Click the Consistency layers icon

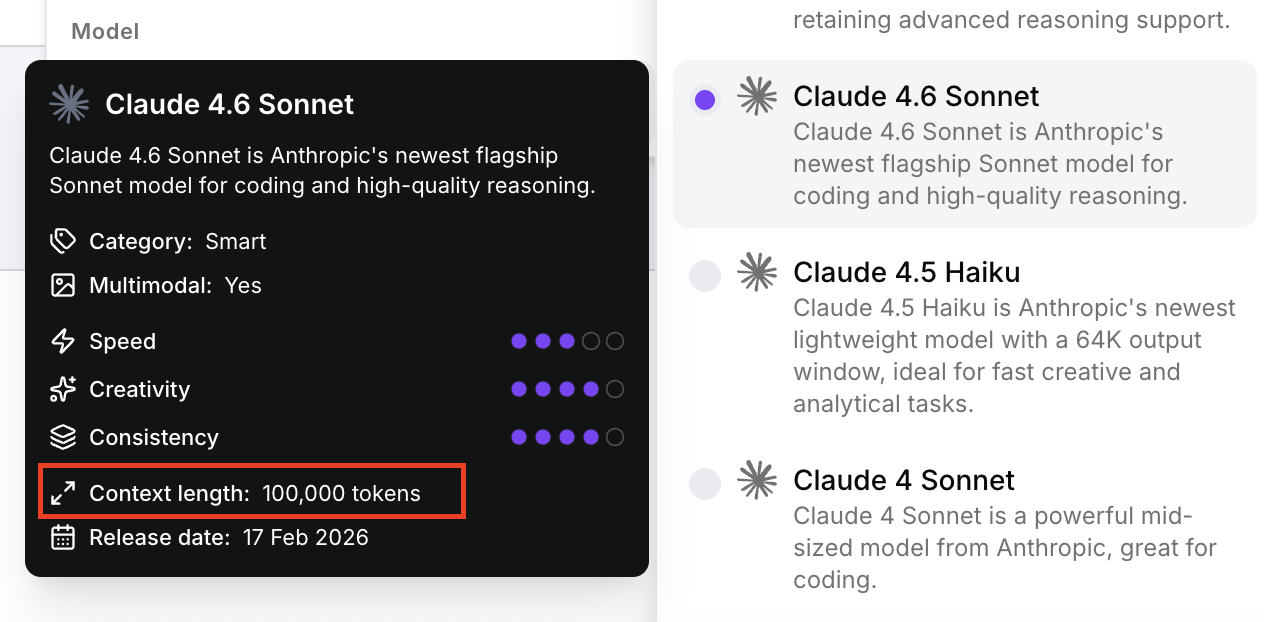(x=63, y=437)
